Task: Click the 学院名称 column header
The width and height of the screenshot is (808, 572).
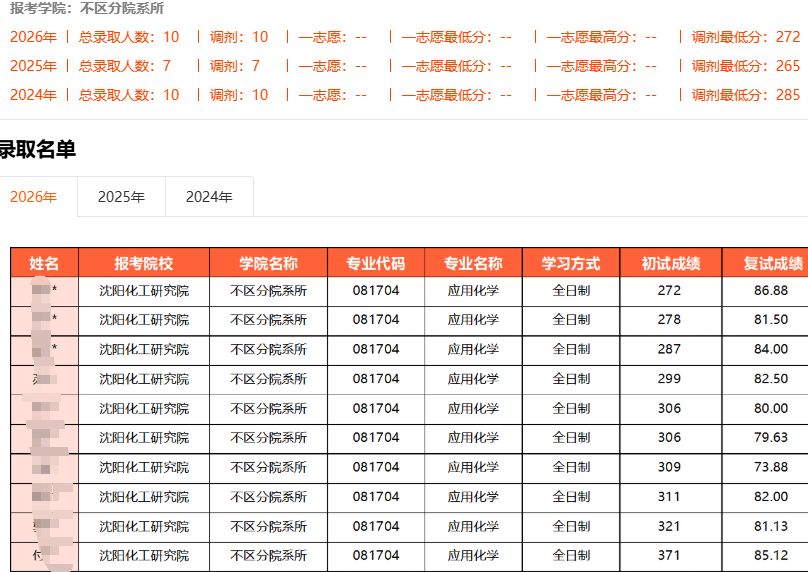Action: [x=268, y=263]
